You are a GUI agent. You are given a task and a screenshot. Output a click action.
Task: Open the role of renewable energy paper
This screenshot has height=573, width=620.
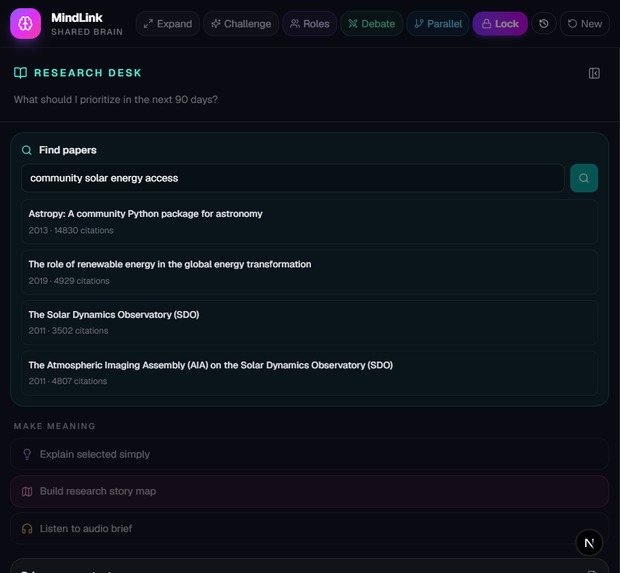(x=309, y=272)
